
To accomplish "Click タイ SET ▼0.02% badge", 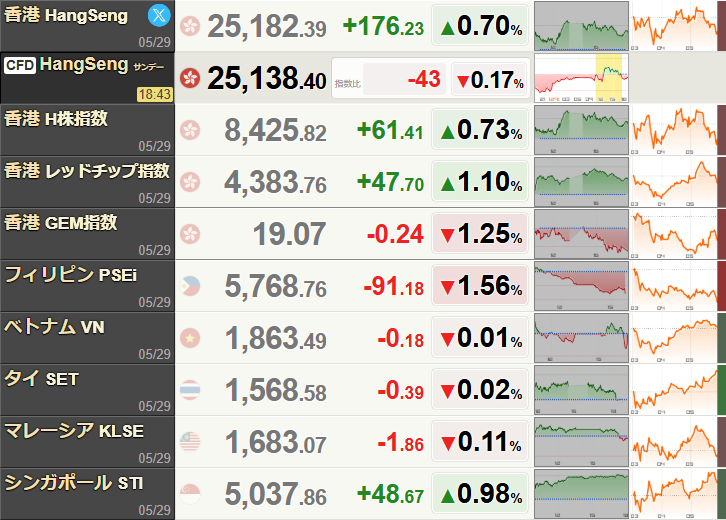I will pyautogui.click(x=480, y=389).
